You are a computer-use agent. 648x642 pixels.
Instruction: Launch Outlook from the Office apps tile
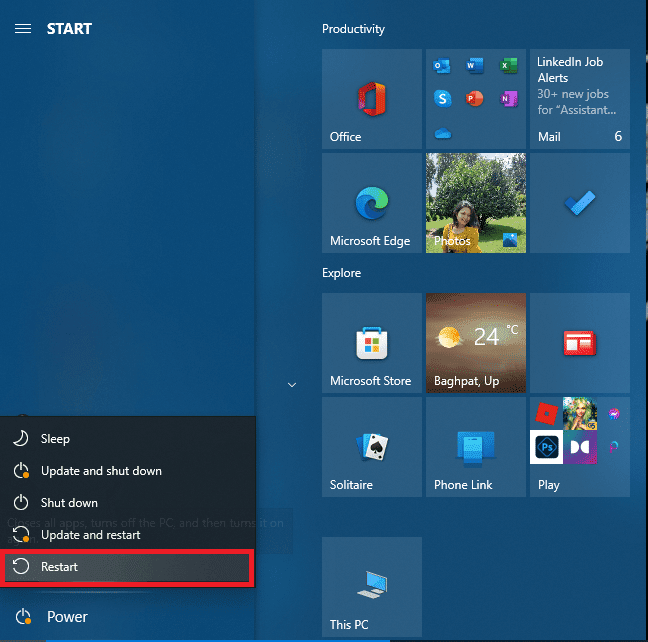coord(442,66)
